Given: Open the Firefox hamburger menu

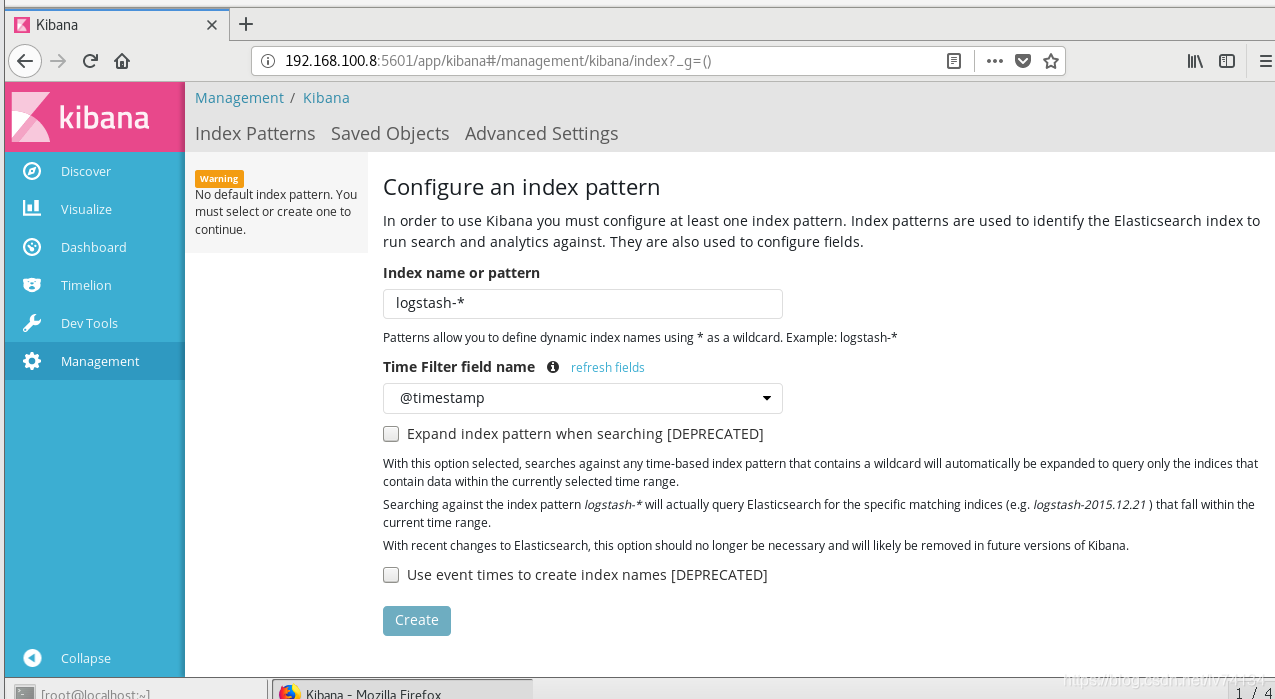Looking at the screenshot, I should 1264,61.
